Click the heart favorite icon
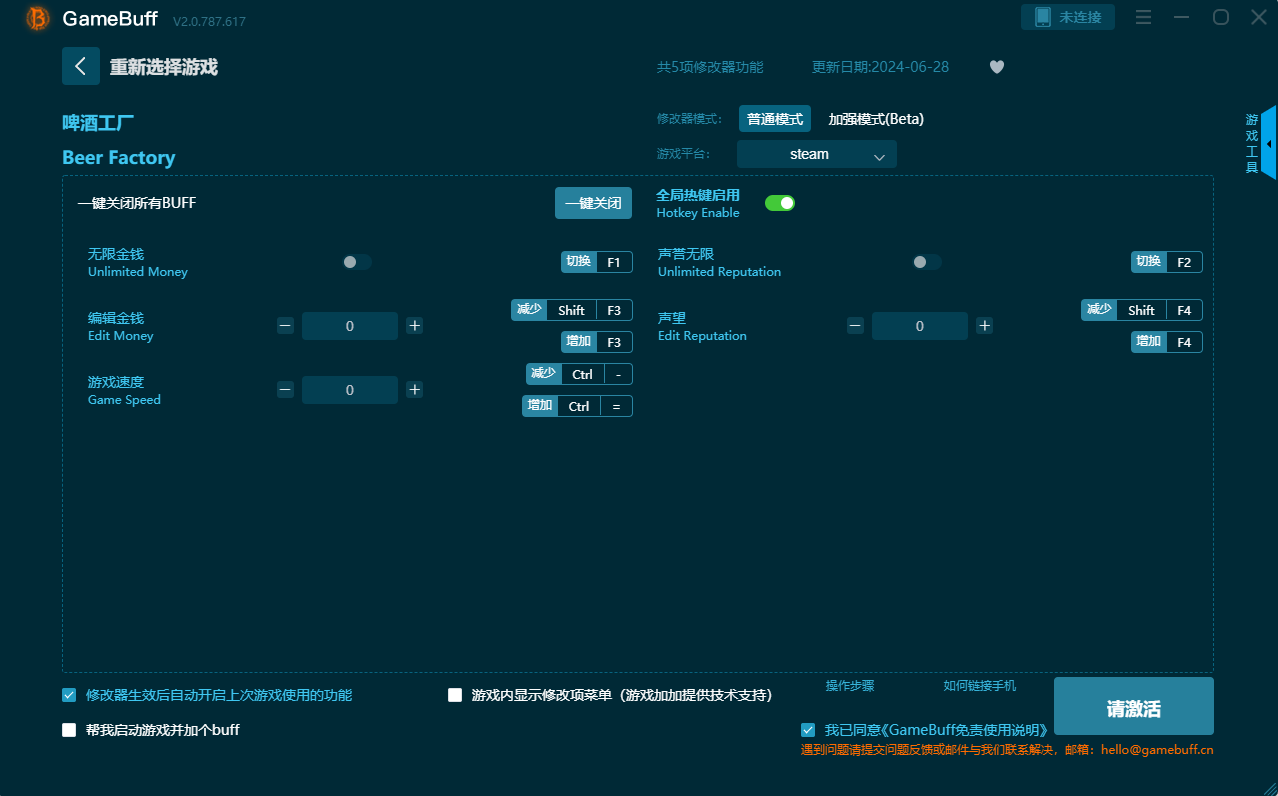This screenshot has width=1278, height=796. 997,67
